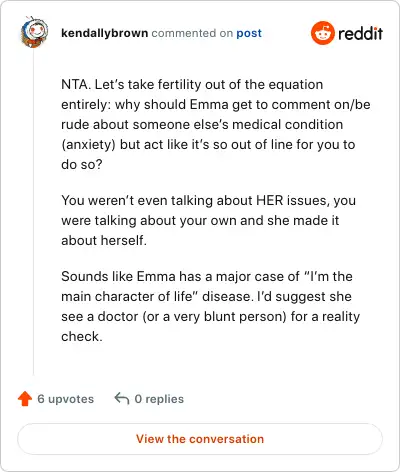
Task: Click the vertical thread line below the avatar
Action: pyautogui.click(x=33, y=212)
